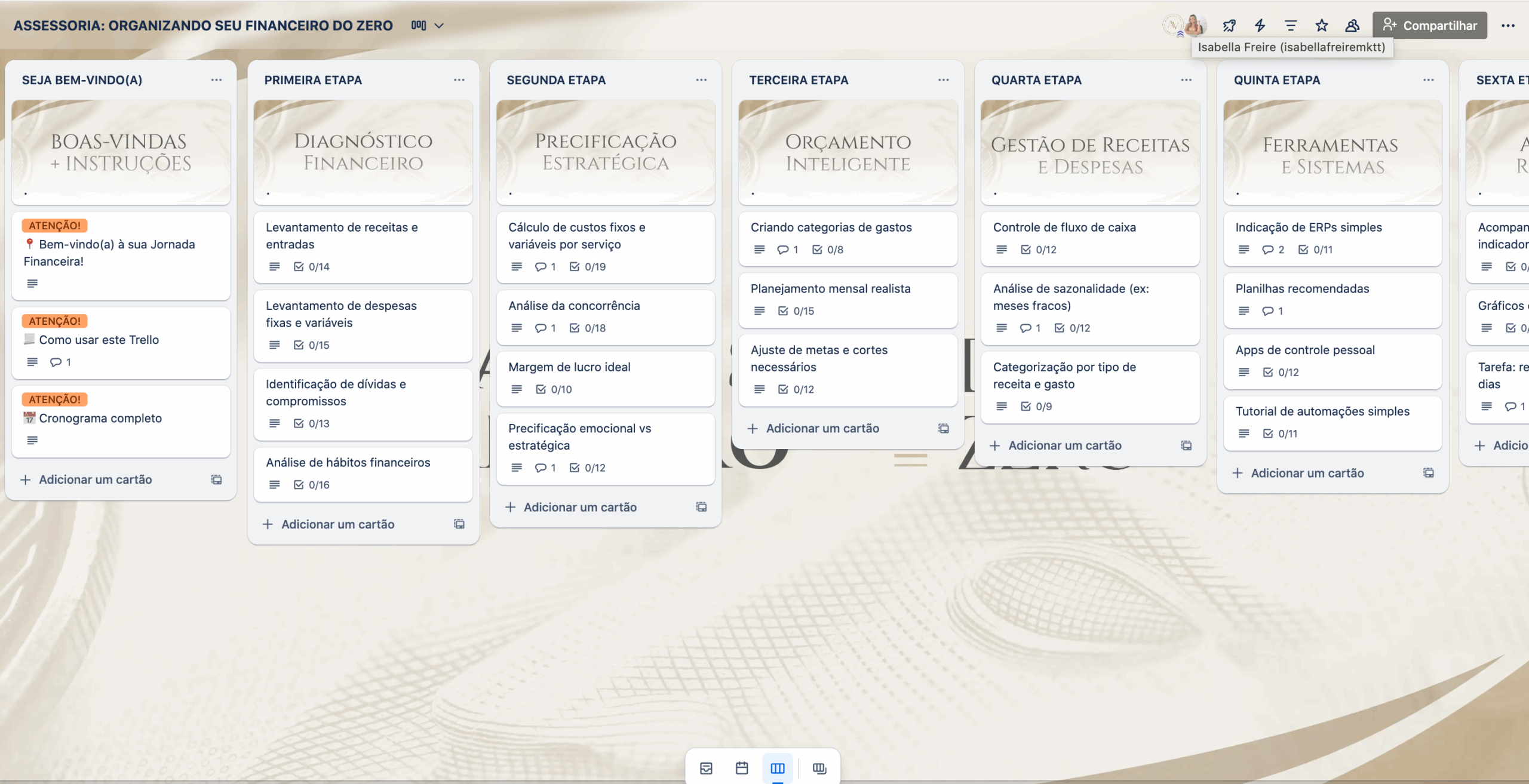Click template card icon in Primeira Etapa

click(x=459, y=524)
